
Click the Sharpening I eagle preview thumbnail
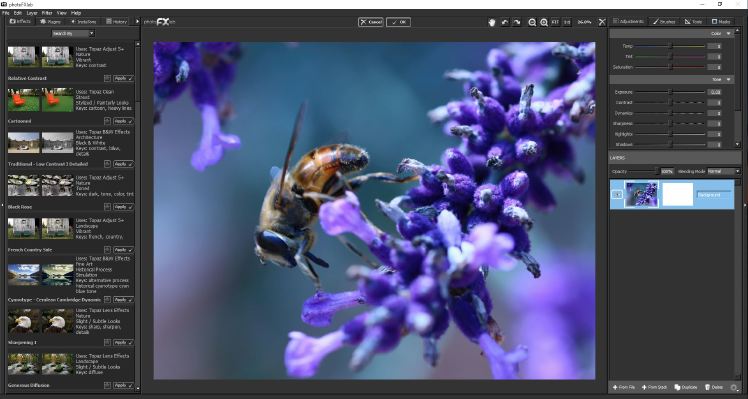[x=24, y=322]
